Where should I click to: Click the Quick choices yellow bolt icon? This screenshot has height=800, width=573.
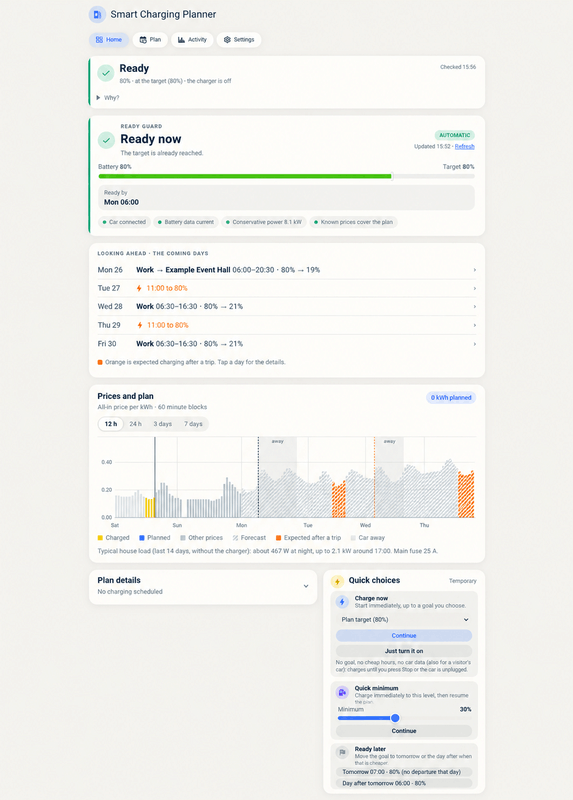337,581
